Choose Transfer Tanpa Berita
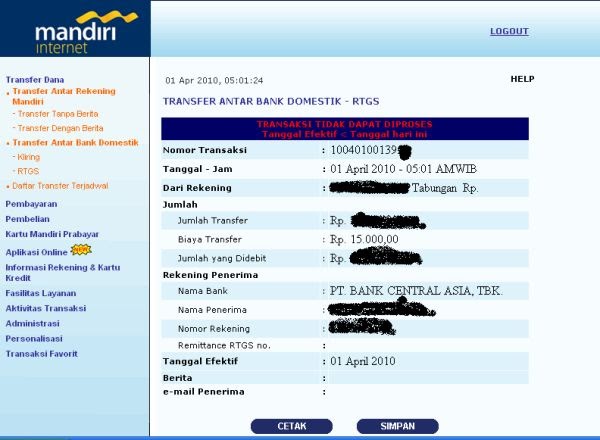 tap(58, 114)
